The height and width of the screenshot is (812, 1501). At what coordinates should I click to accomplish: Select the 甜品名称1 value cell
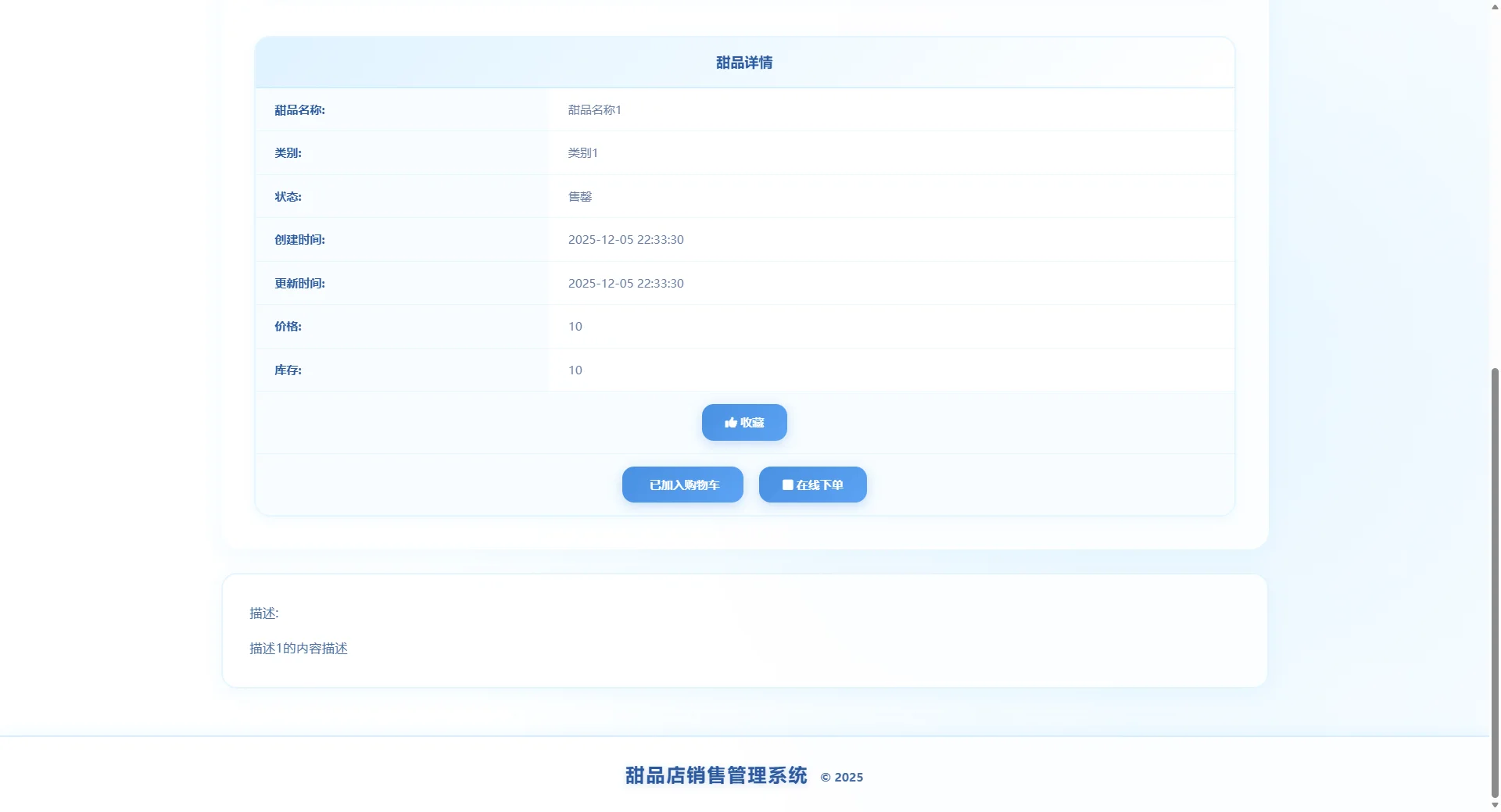[x=593, y=109]
